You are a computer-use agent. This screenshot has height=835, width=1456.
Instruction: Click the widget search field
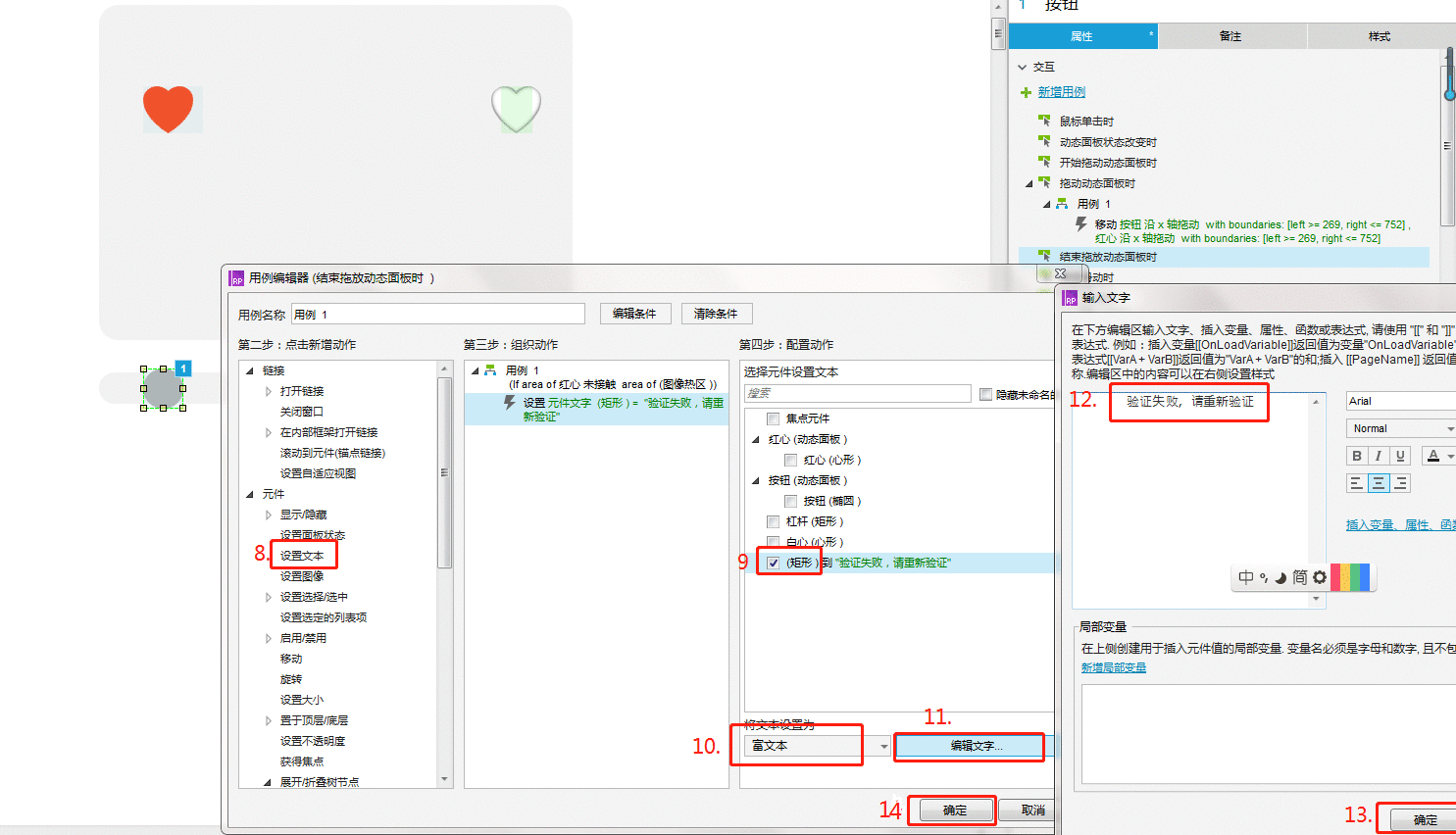pyautogui.click(x=857, y=393)
